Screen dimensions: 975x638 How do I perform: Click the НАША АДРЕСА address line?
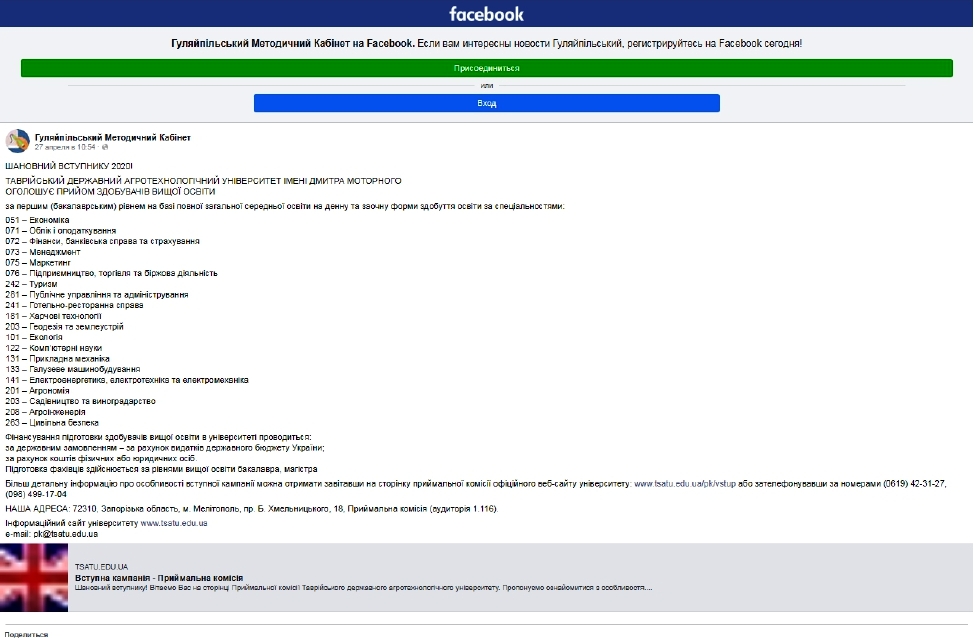point(252,509)
